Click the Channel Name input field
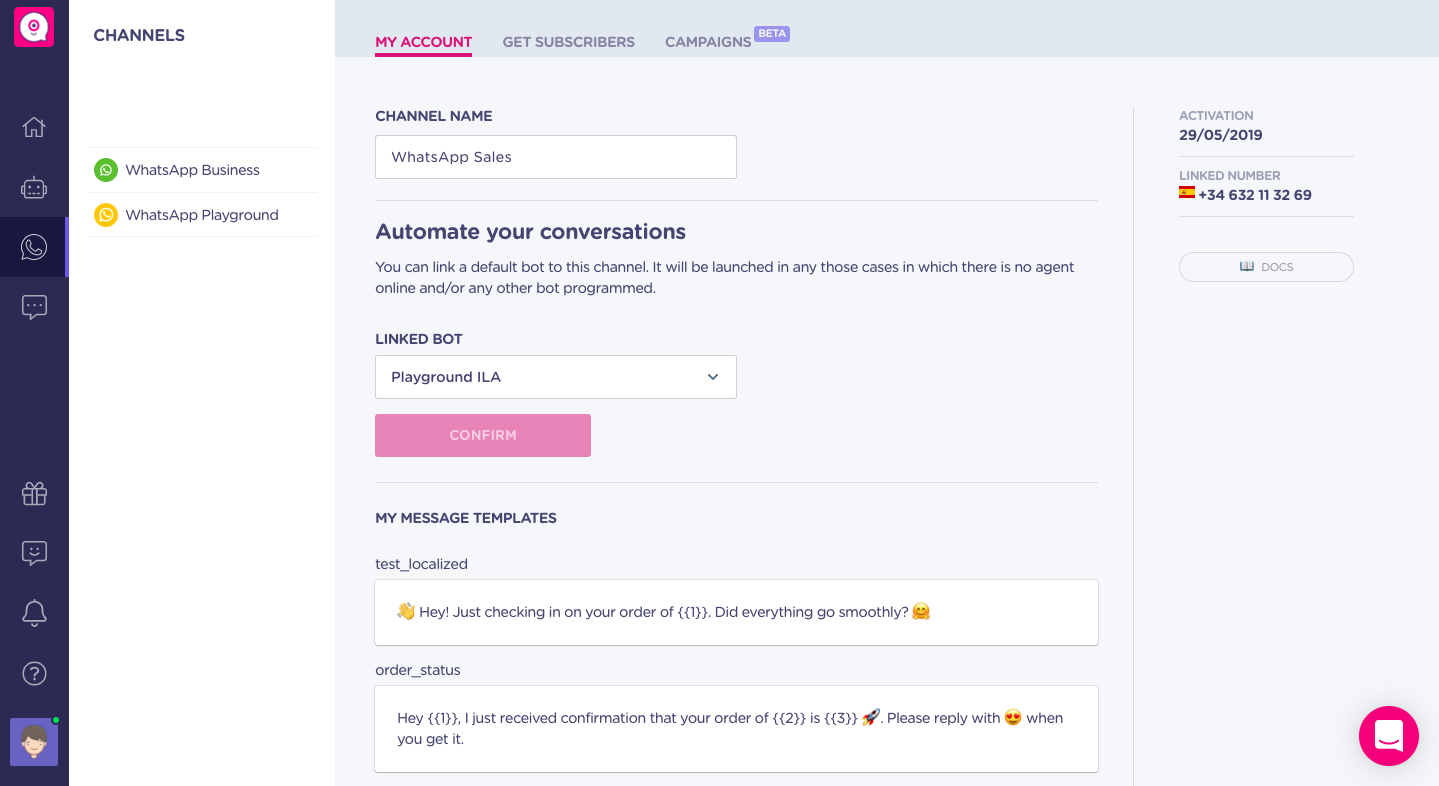Viewport: 1439px width, 786px height. [x=556, y=157]
